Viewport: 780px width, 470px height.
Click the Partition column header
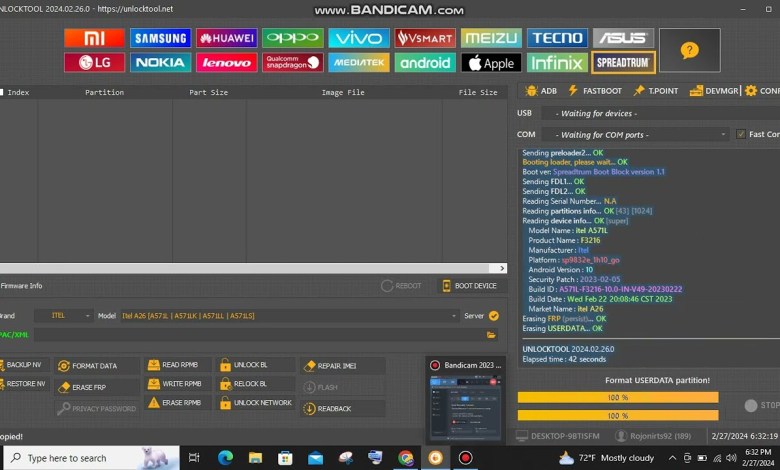(x=104, y=92)
